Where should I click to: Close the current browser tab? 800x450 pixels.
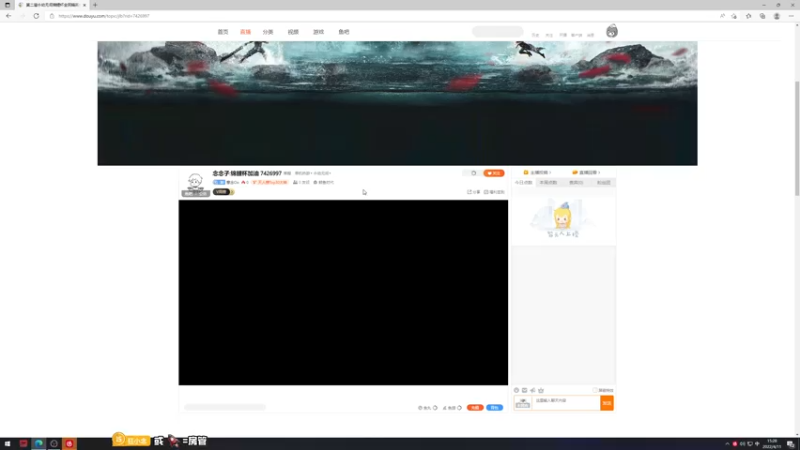(84, 5)
